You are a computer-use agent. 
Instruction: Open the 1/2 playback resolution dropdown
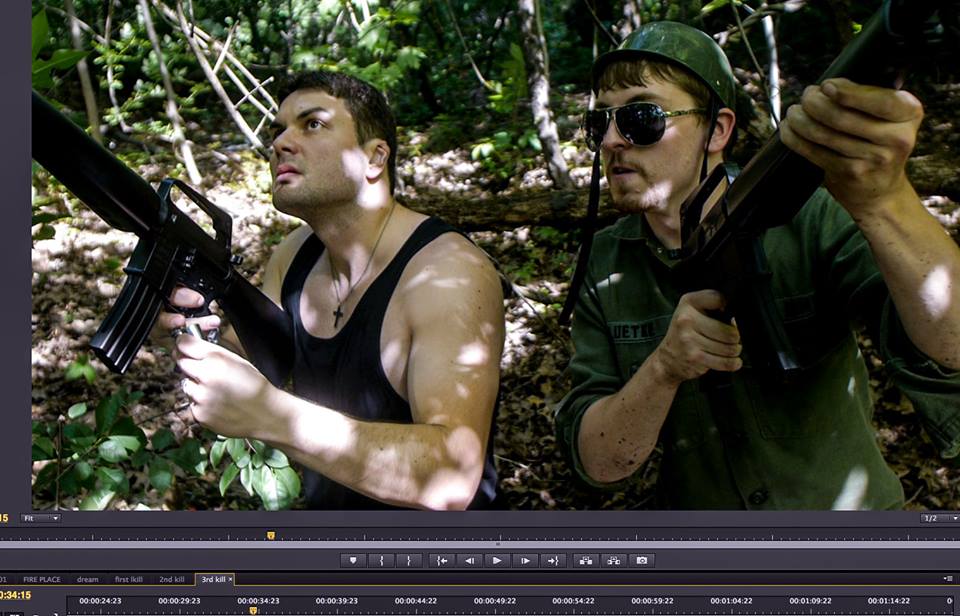pos(938,518)
